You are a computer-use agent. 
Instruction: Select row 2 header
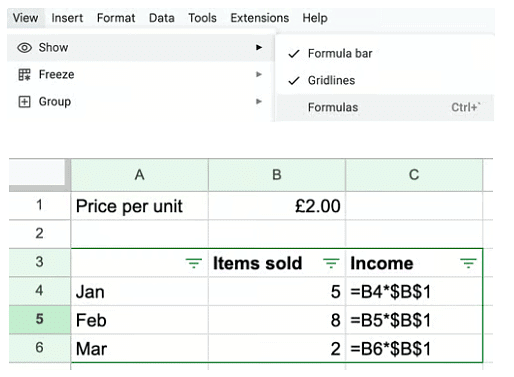coord(40,234)
